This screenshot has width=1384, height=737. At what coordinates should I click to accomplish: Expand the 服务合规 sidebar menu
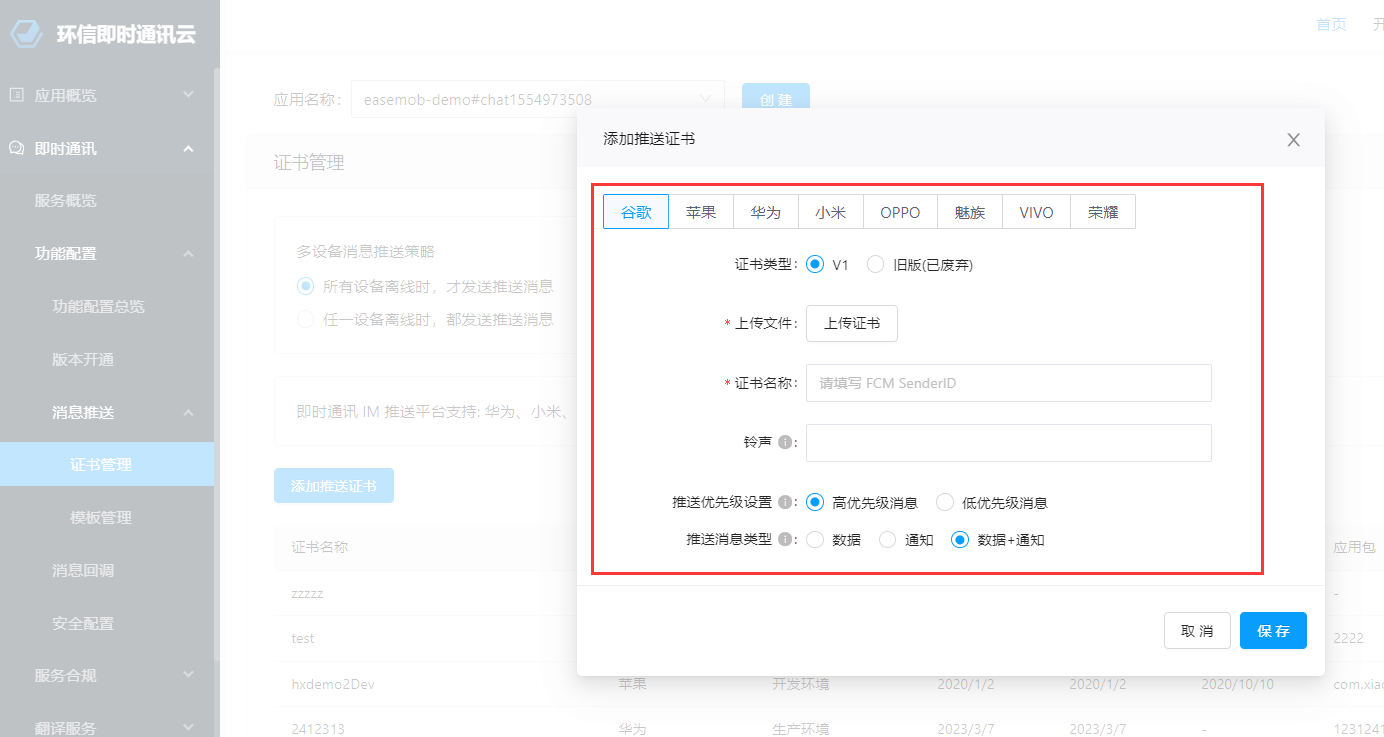(188, 675)
